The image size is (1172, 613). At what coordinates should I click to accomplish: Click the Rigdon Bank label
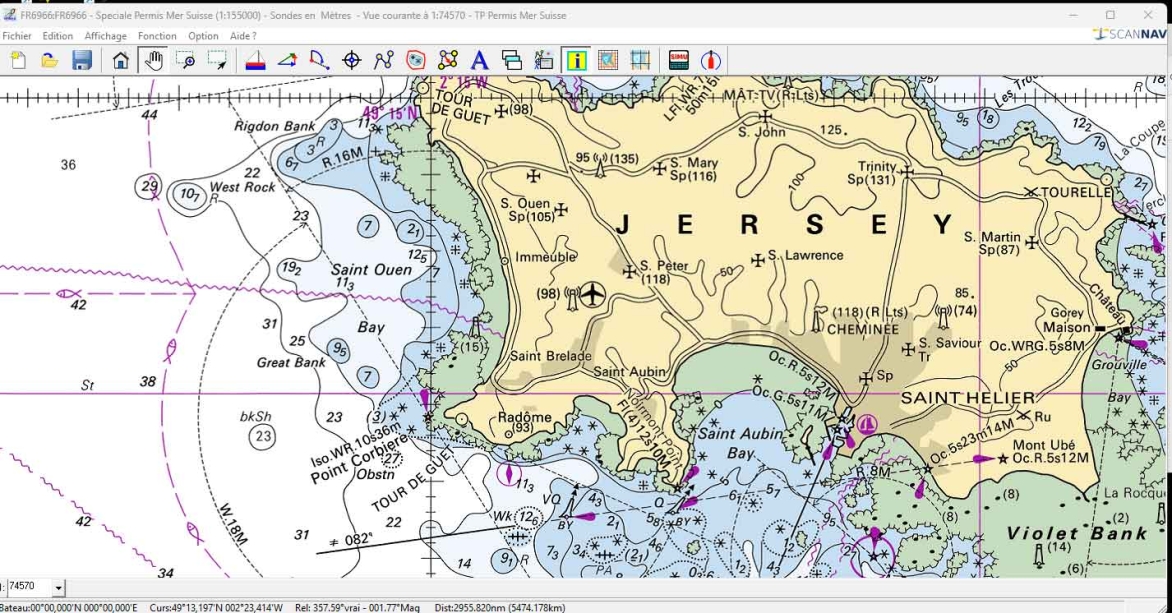pos(275,126)
